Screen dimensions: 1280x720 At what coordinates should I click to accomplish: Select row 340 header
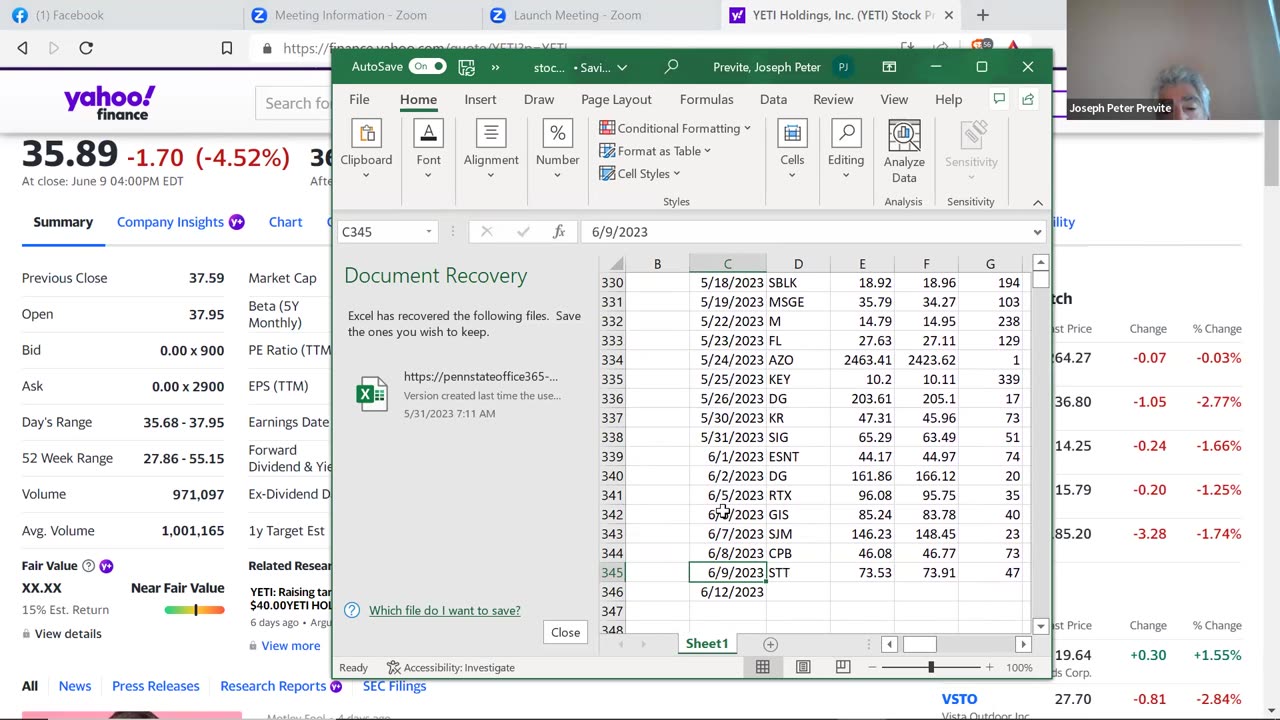tap(612, 476)
